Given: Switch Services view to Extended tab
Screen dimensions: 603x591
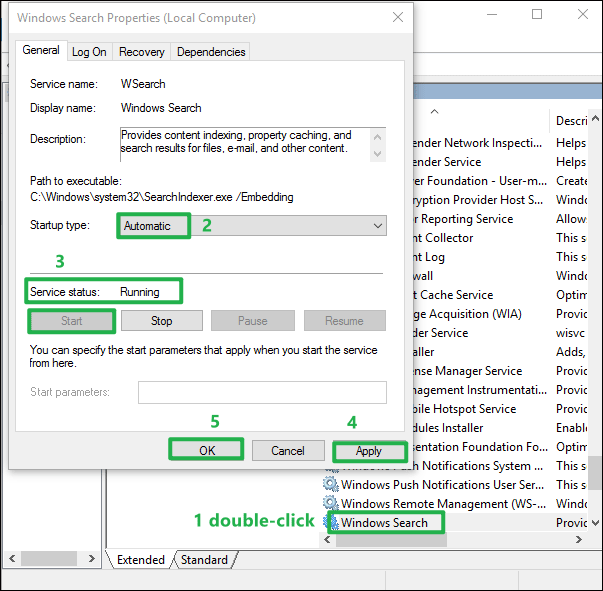Looking at the screenshot, I should tap(140, 559).
